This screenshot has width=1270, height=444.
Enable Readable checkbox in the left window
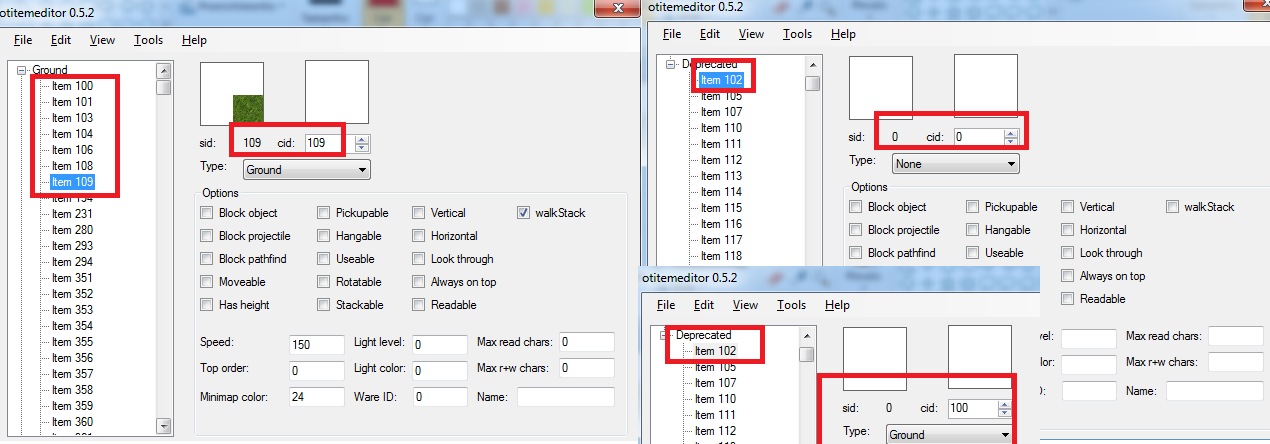coord(419,305)
